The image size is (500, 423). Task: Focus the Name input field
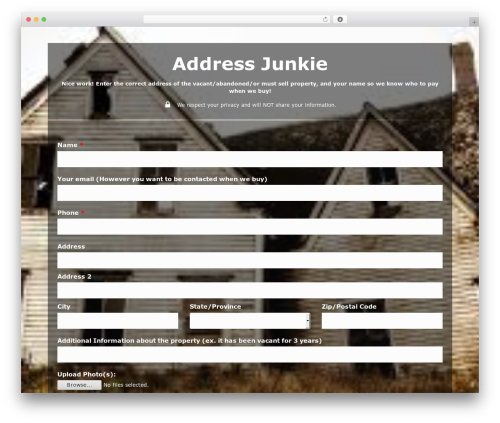[250, 159]
